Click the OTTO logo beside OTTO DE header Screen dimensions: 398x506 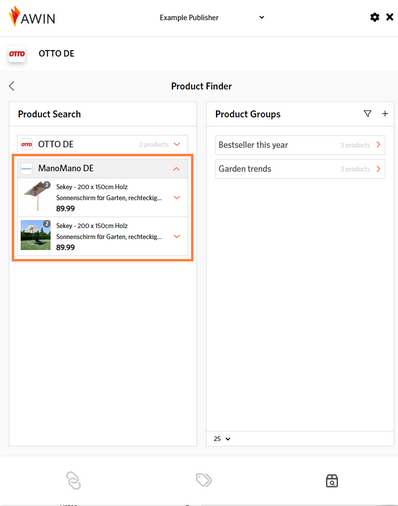(x=17, y=54)
